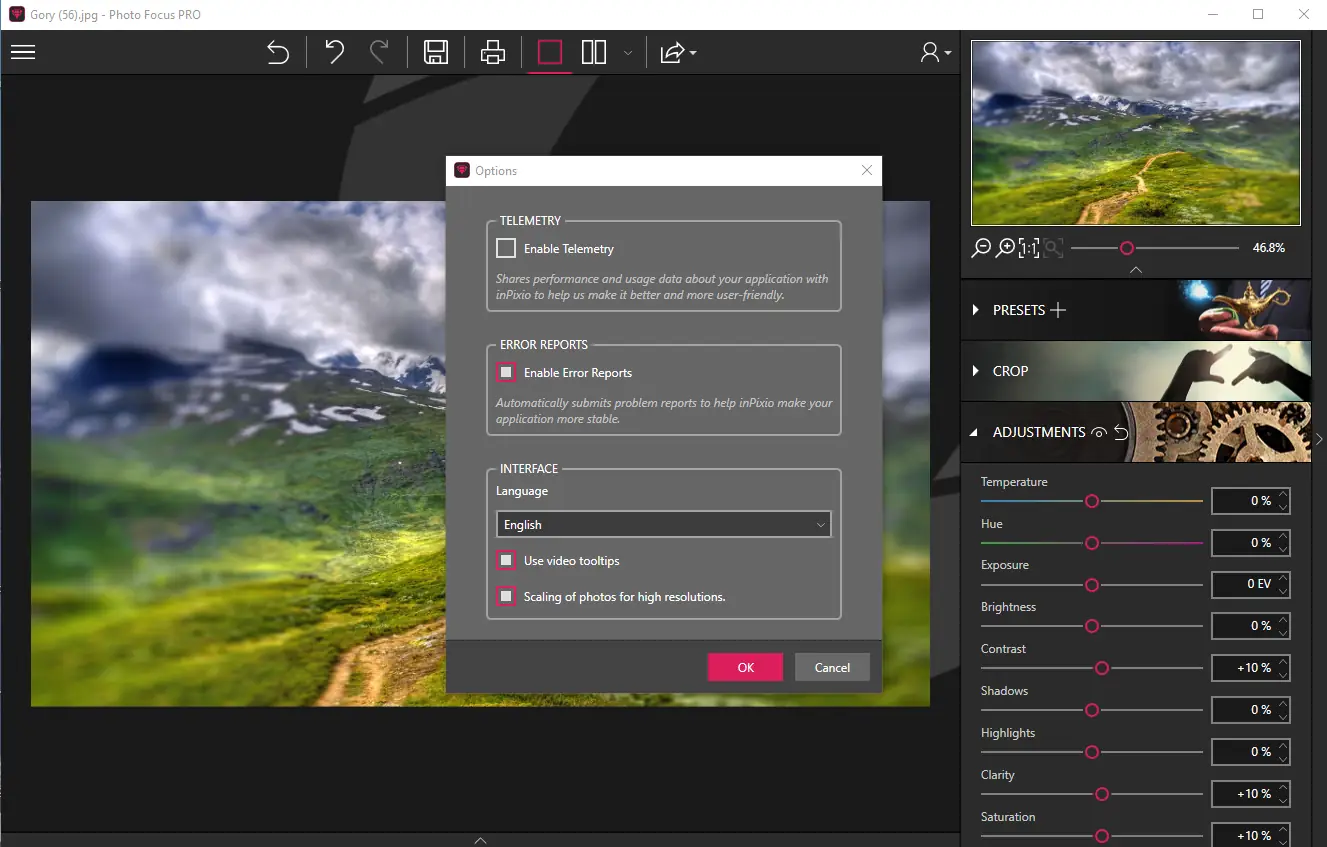Cancel the Options dialog
The width and height of the screenshot is (1327, 847).
coord(832,667)
